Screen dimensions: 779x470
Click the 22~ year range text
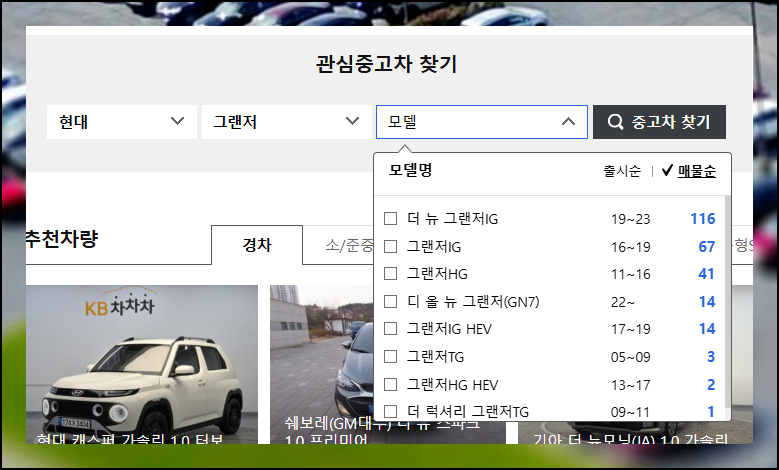click(623, 302)
